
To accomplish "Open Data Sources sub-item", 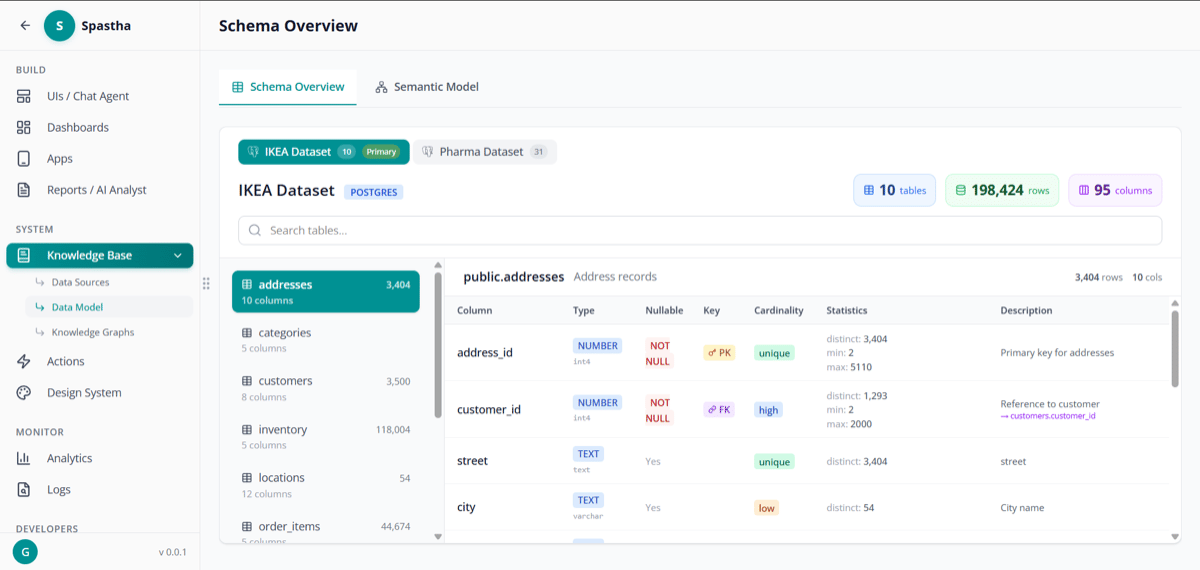I will coord(80,282).
